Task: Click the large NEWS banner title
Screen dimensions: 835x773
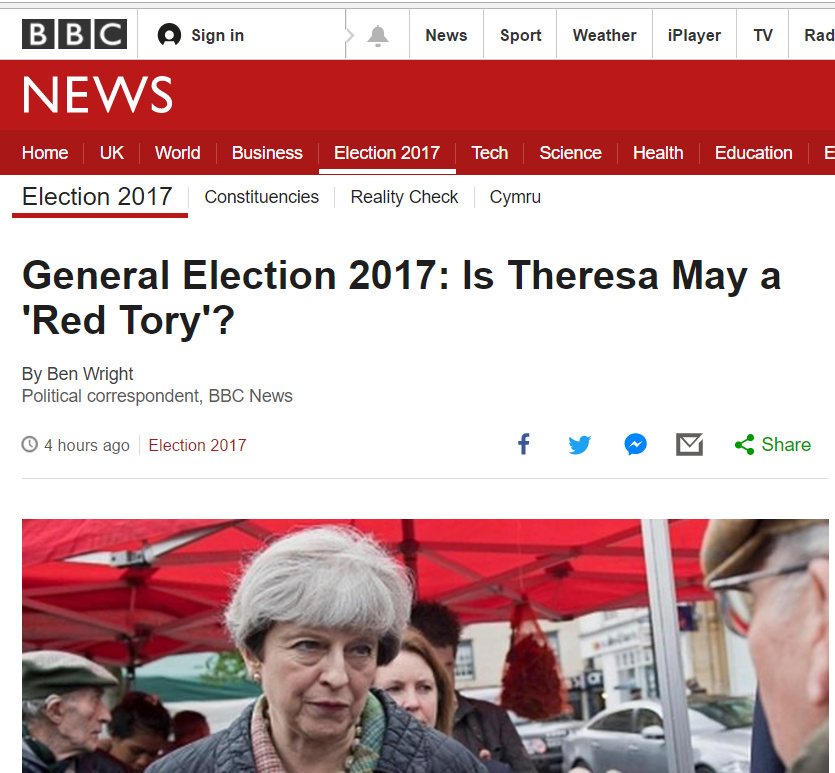Action: click(97, 96)
